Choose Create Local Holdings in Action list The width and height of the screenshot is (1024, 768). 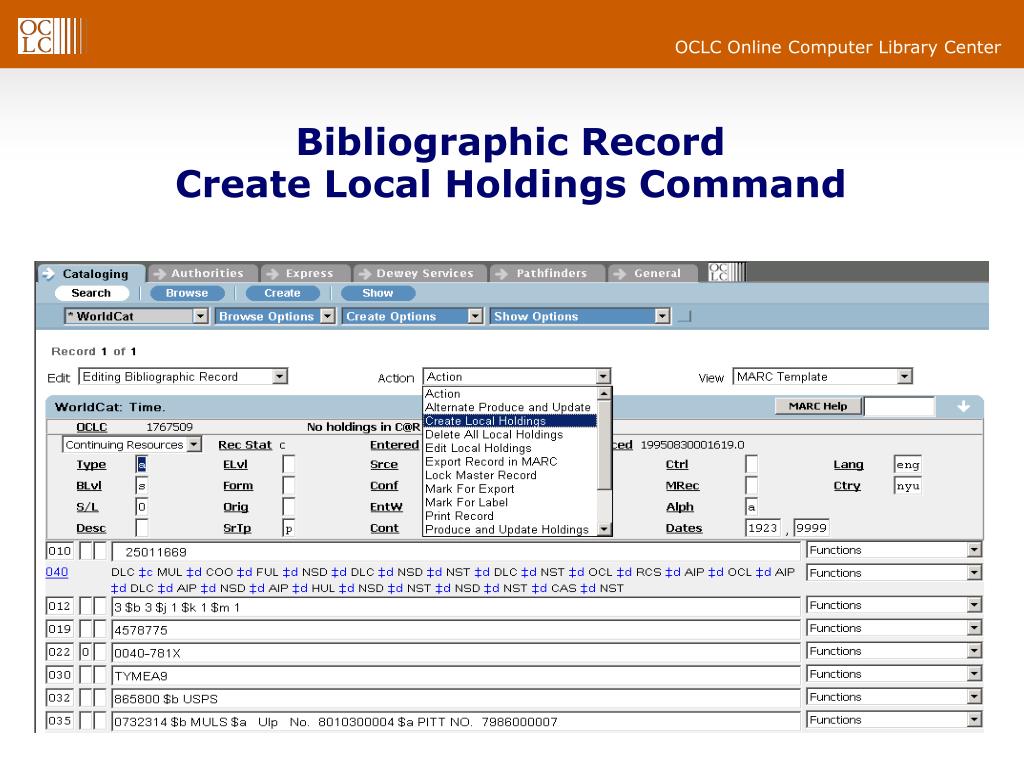point(510,421)
